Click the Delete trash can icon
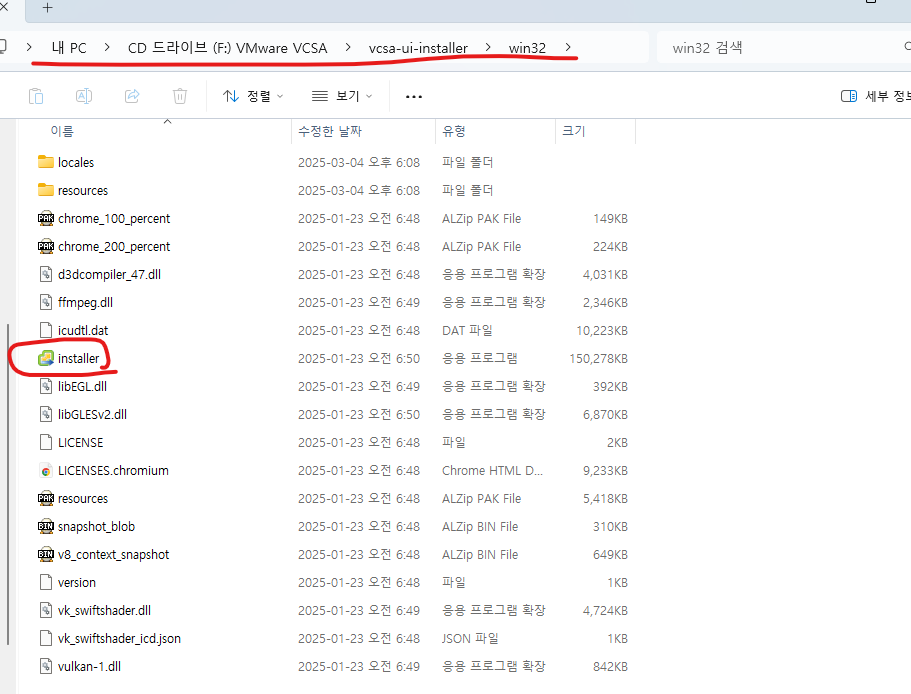The height and width of the screenshot is (694, 911). tap(180, 96)
